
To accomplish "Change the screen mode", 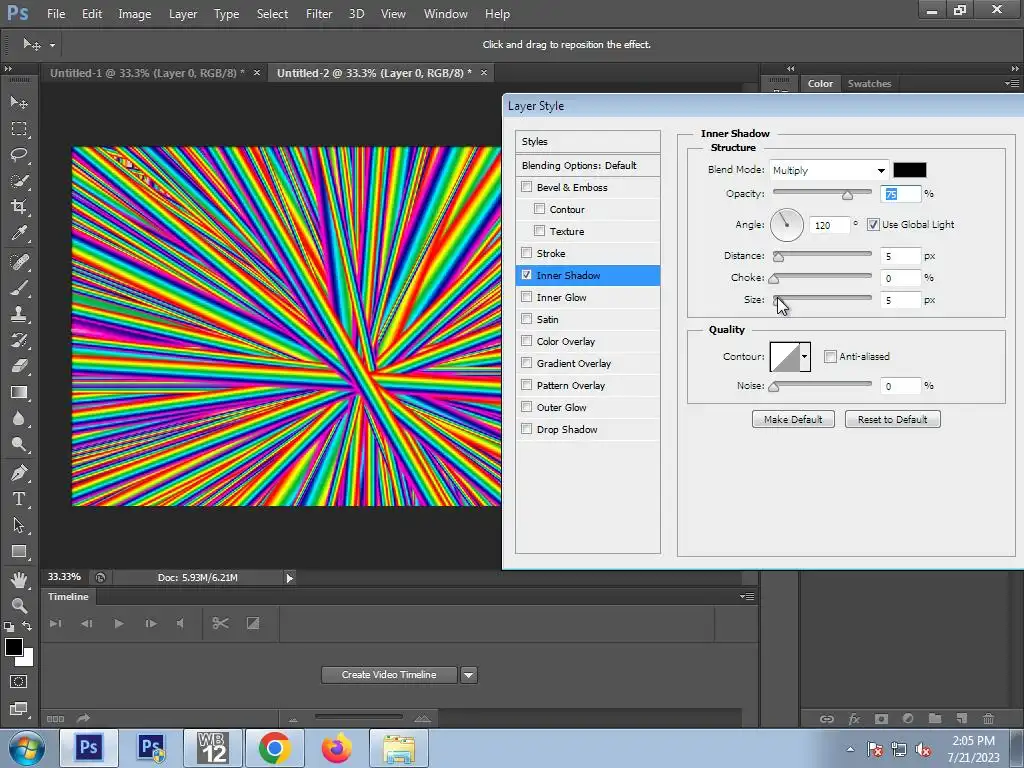I will [x=19, y=709].
